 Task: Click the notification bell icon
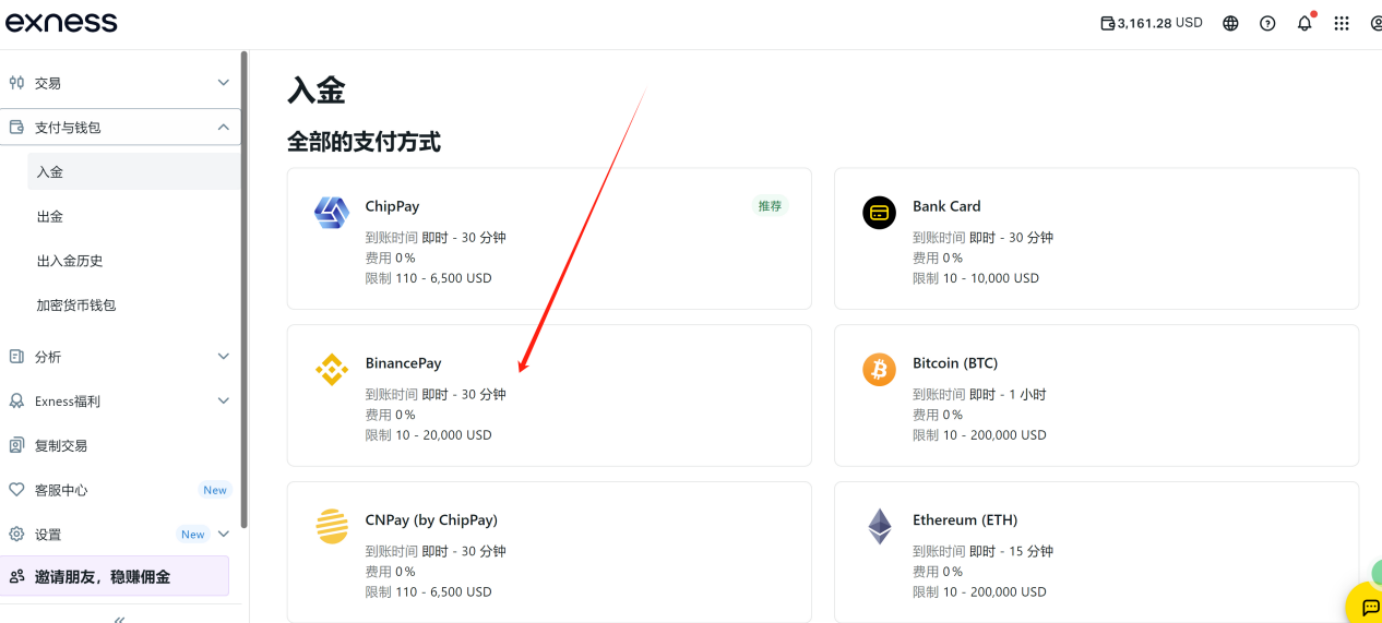coord(1304,23)
